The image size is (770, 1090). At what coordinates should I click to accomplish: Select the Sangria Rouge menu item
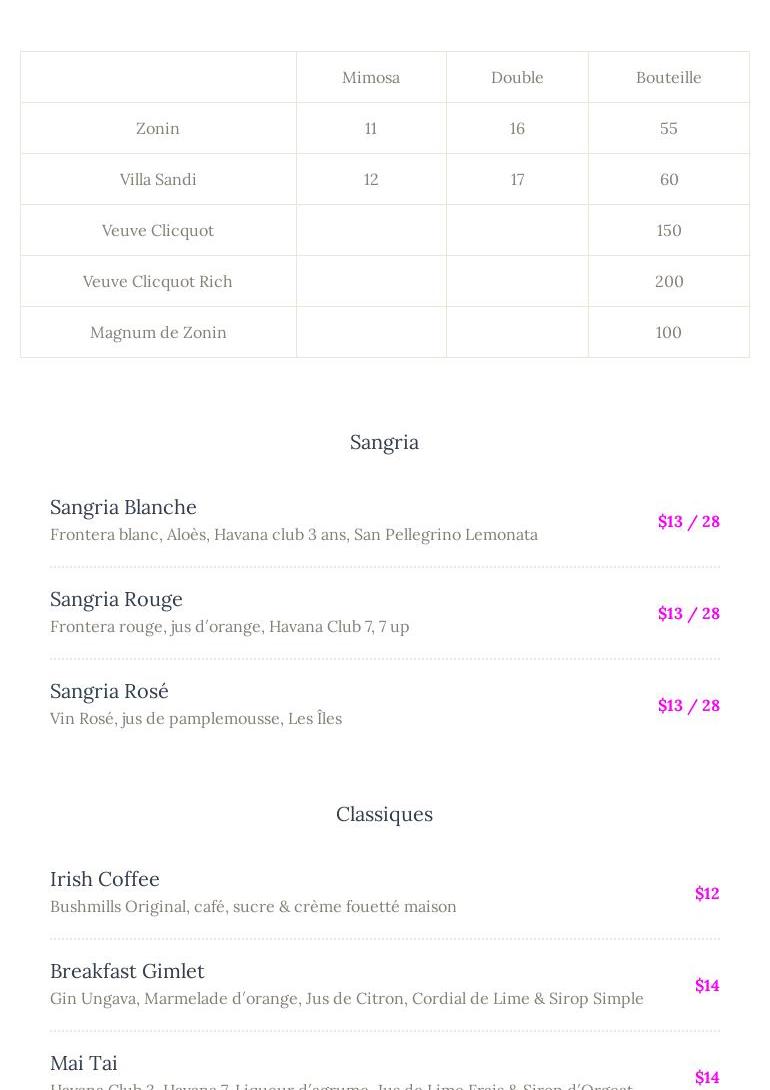116,599
